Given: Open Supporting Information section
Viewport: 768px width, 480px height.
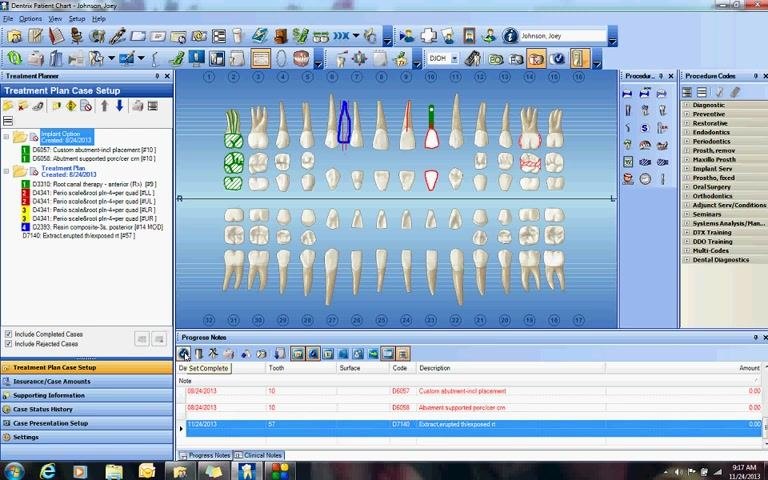Looking at the screenshot, I should [x=87, y=395].
